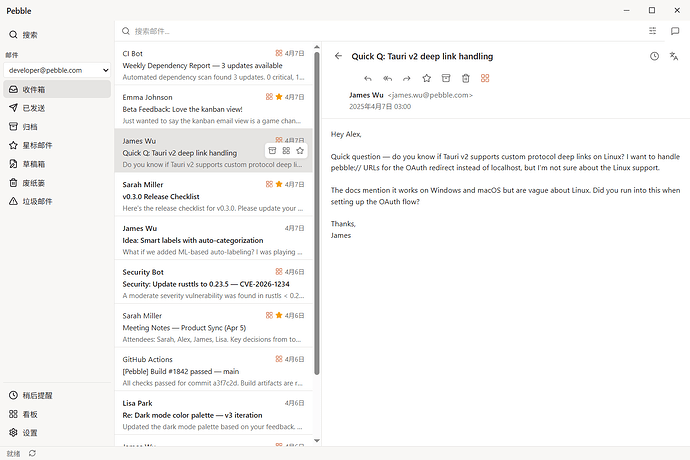Image resolution: width=690 pixels, height=460 pixels.
Task: Click the email list scroll up arrow
Action: point(317,47)
